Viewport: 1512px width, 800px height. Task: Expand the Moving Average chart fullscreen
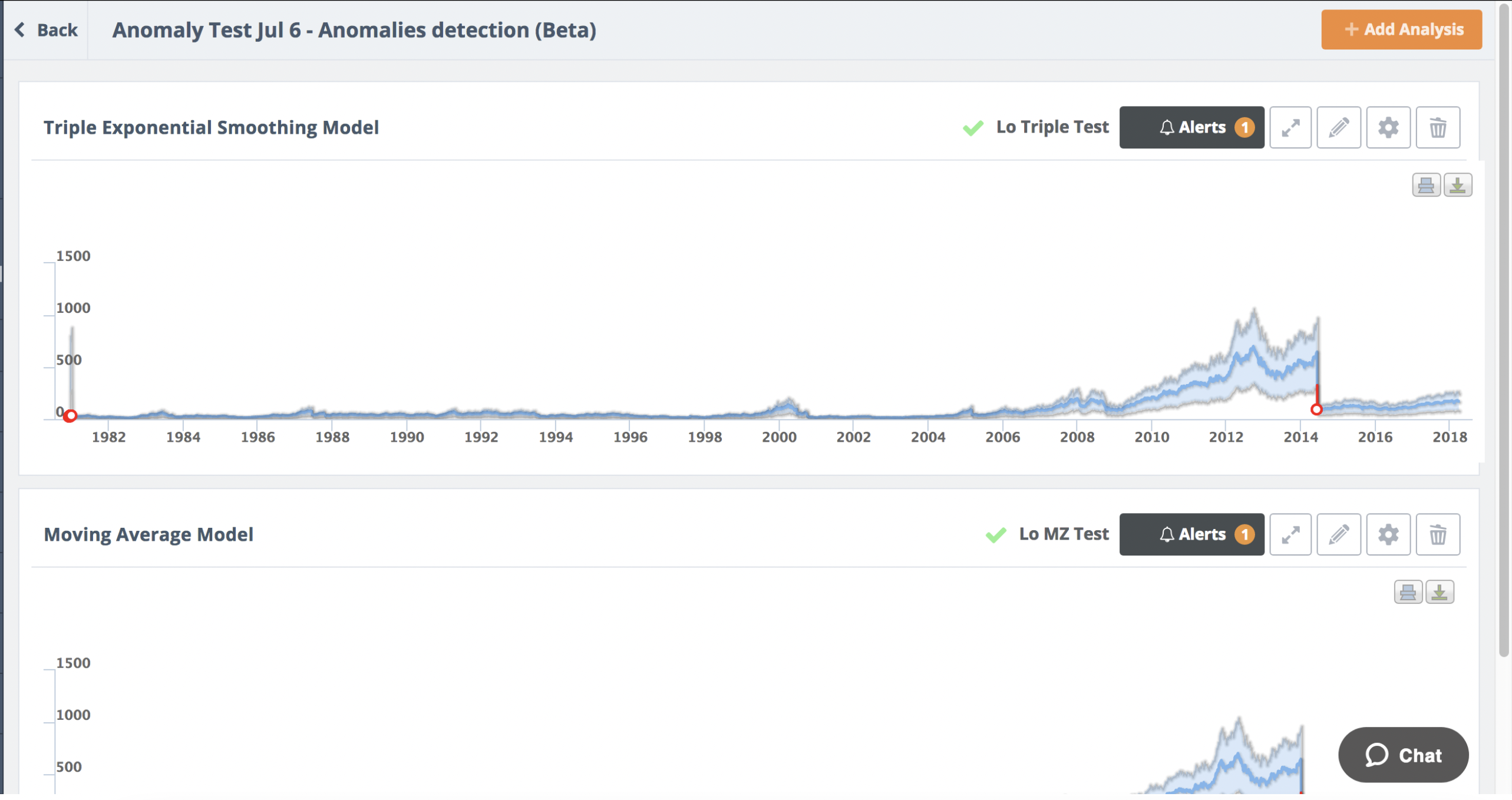pyautogui.click(x=1290, y=534)
